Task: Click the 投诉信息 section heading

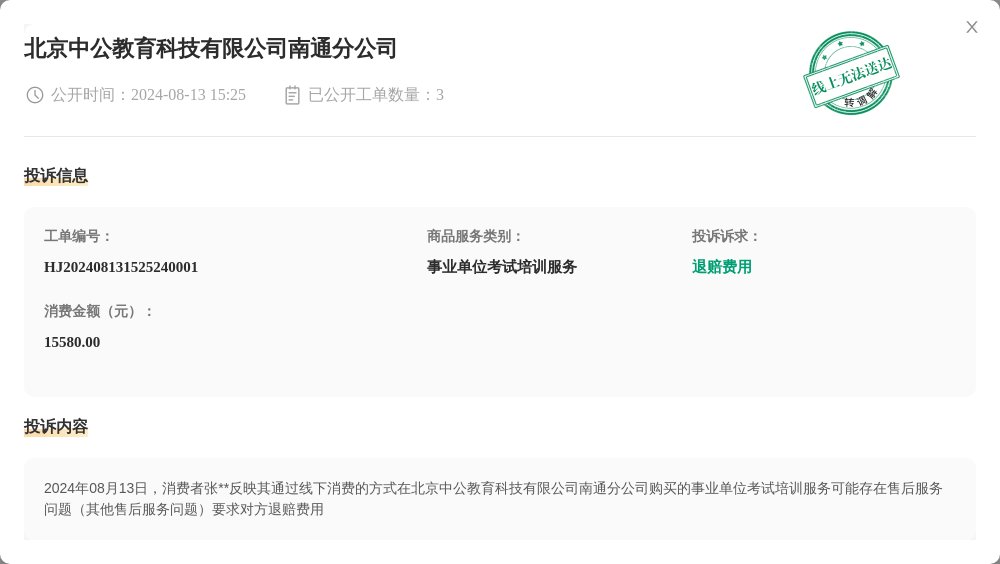Action: pos(56,175)
